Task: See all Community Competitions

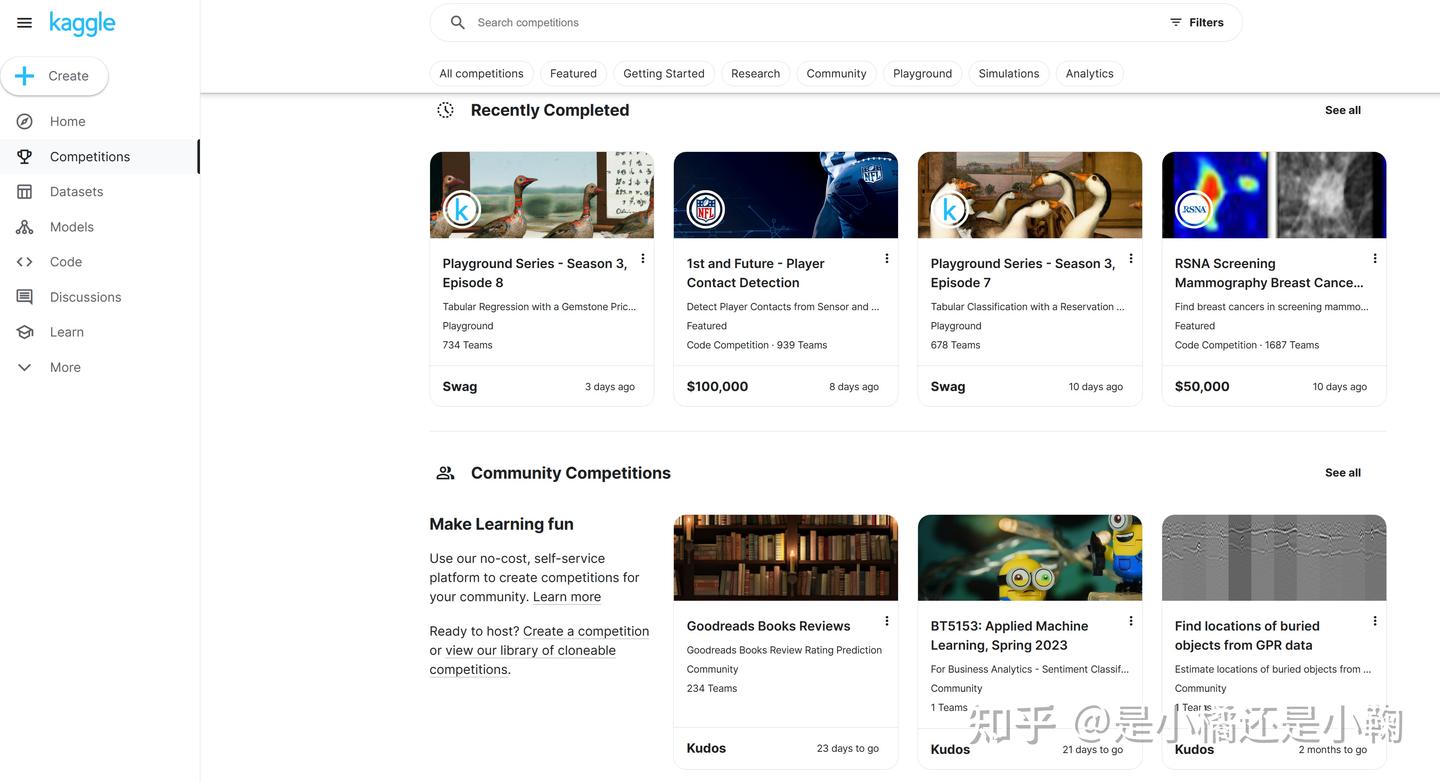Action: pyautogui.click(x=1342, y=473)
